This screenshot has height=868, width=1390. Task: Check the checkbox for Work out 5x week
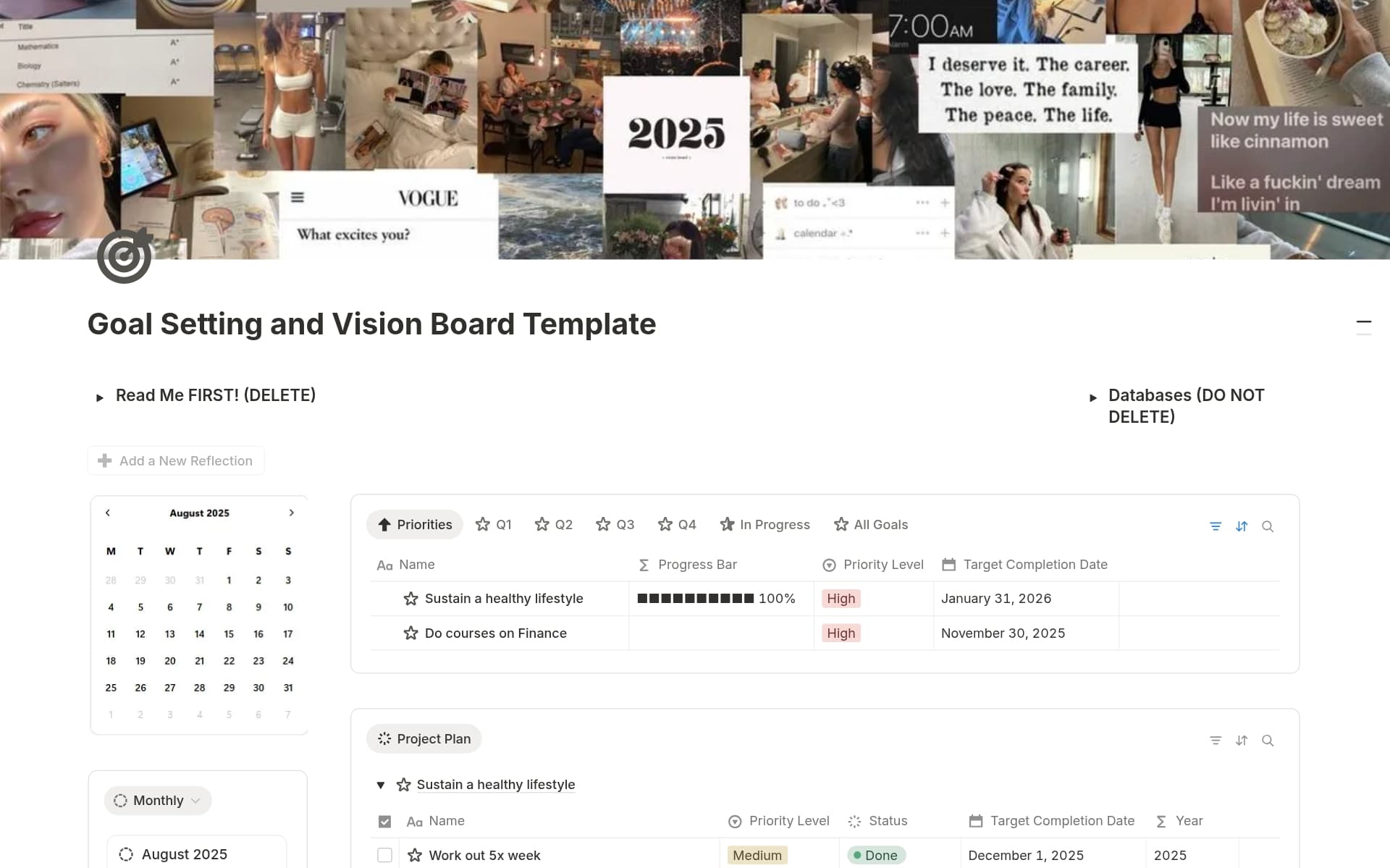(x=384, y=855)
